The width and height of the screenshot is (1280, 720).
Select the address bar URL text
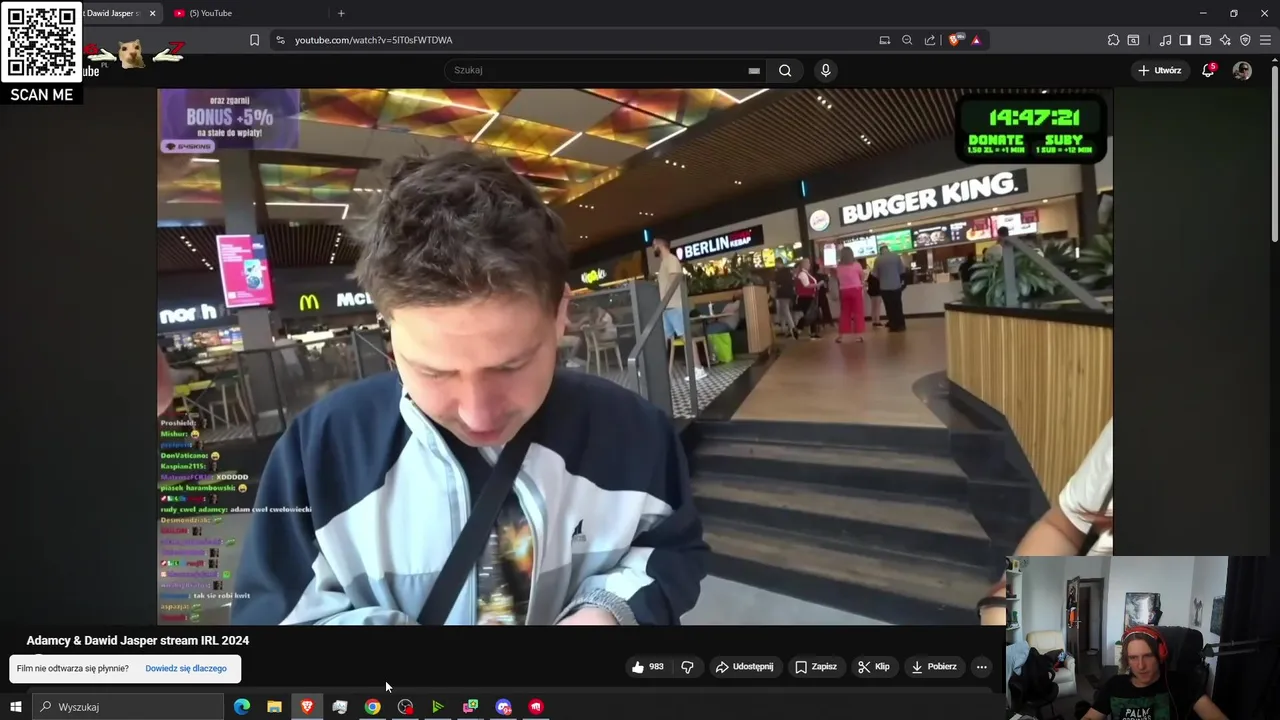(x=373, y=40)
